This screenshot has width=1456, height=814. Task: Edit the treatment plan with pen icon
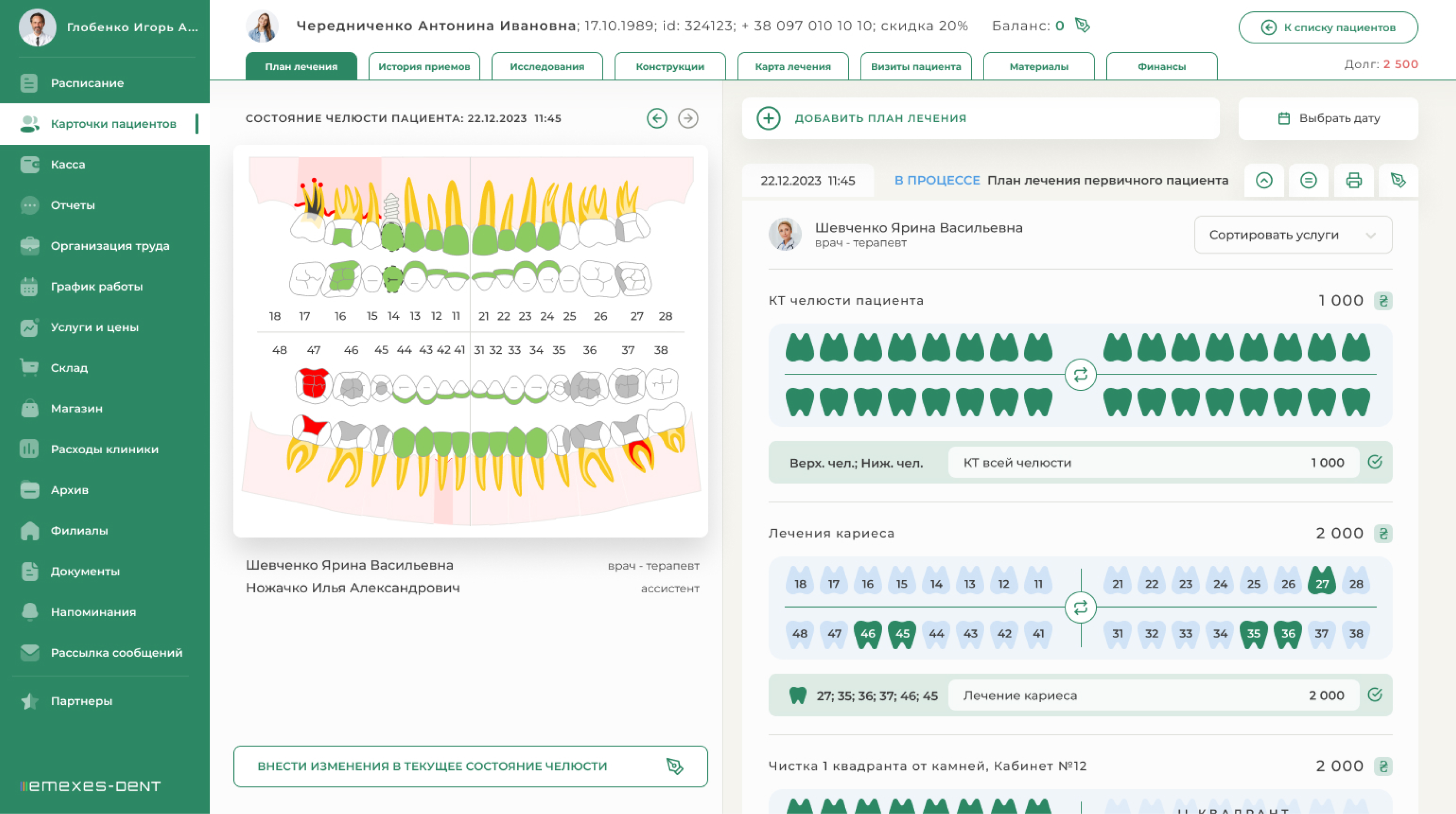click(1398, 180)
